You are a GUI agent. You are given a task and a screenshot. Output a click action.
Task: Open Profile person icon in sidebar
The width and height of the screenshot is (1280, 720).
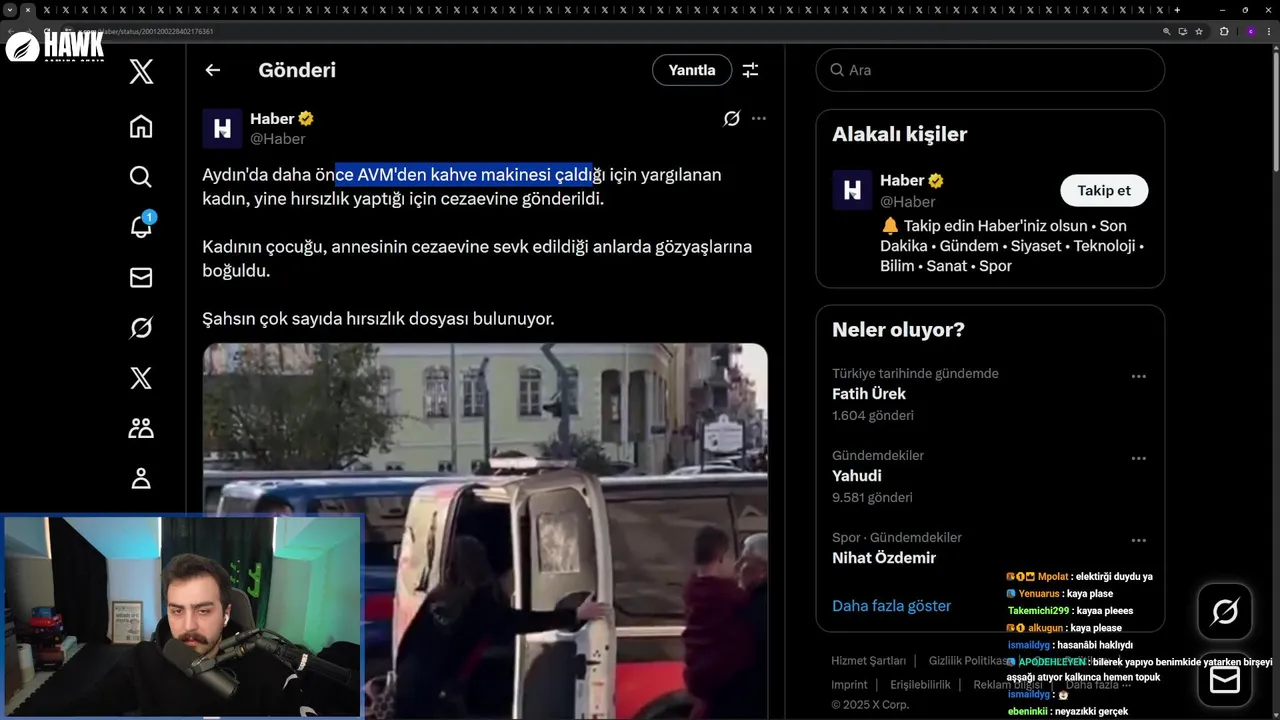141,478
